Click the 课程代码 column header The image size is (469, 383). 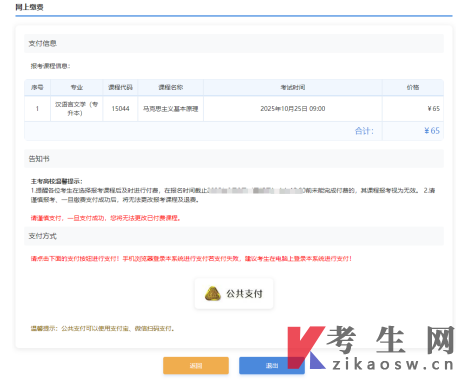(x=120, y=87)
